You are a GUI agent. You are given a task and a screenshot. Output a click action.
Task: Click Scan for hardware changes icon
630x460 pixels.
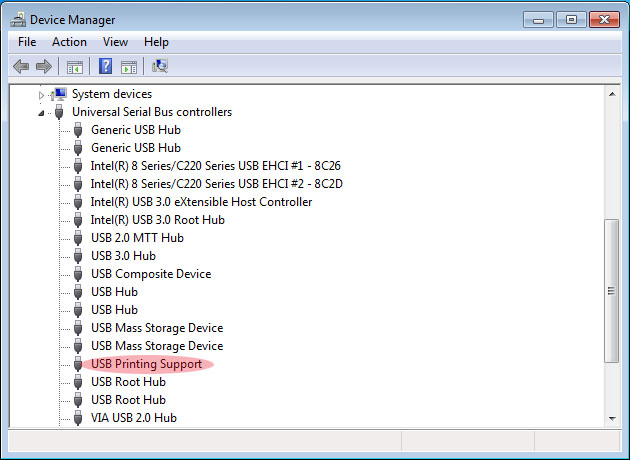160,67
